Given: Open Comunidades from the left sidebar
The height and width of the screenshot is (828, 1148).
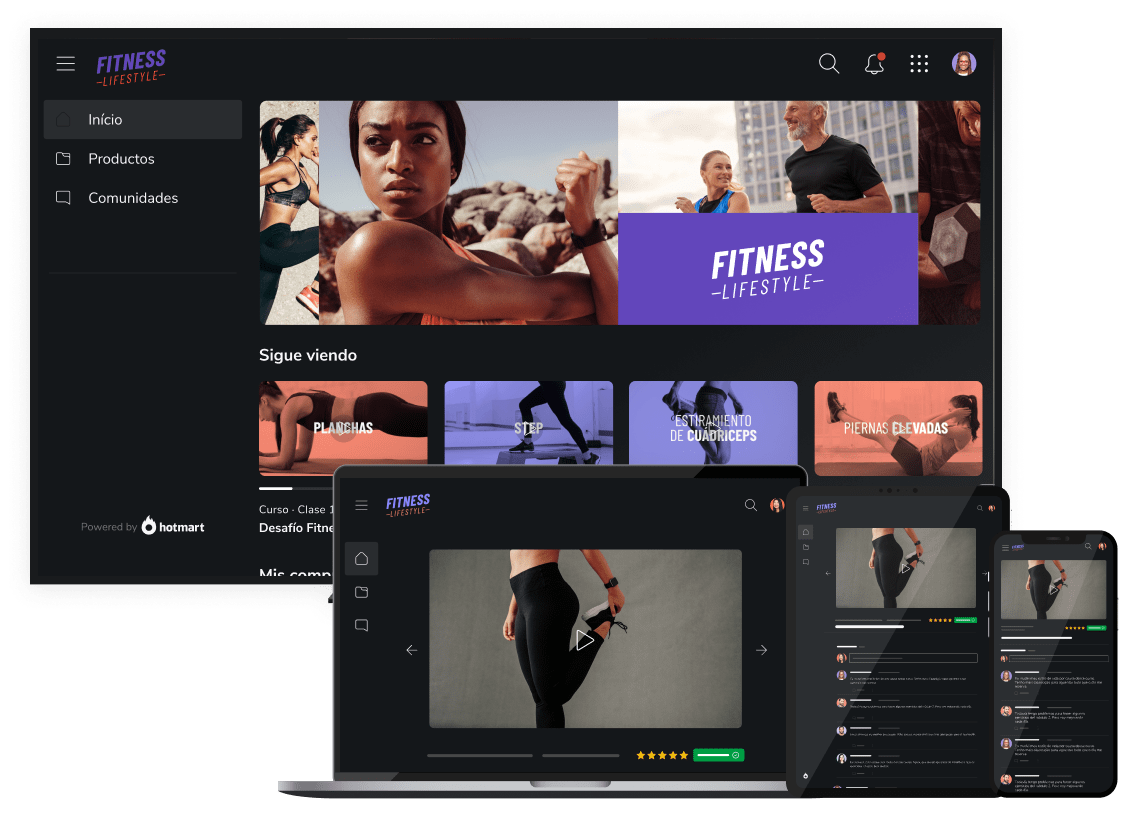Looking at the screenshot, I should 133,198.
